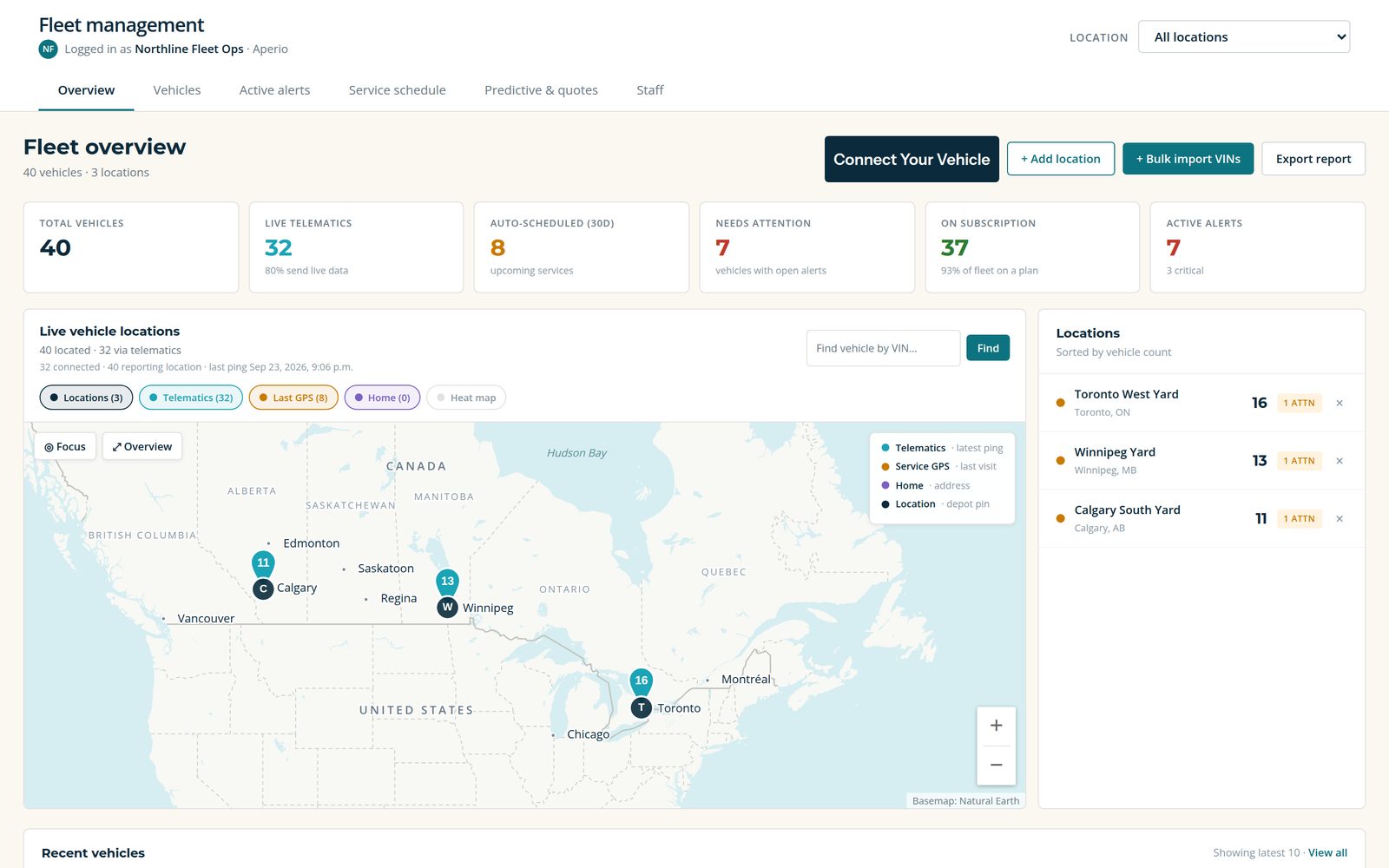This screenshot has width=1389, height=868.
Task: Enable the Heat map layer
Action: pos(466,398)
